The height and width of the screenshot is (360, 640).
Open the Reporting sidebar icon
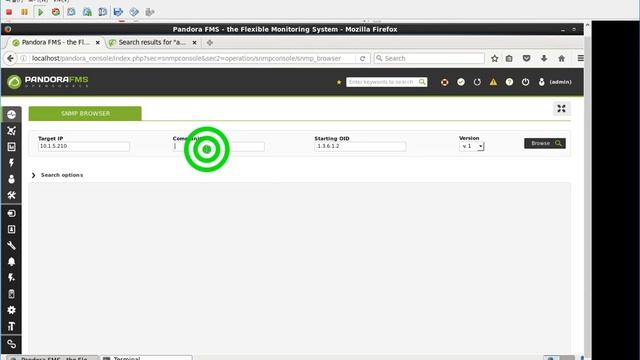tap(11, 147)
